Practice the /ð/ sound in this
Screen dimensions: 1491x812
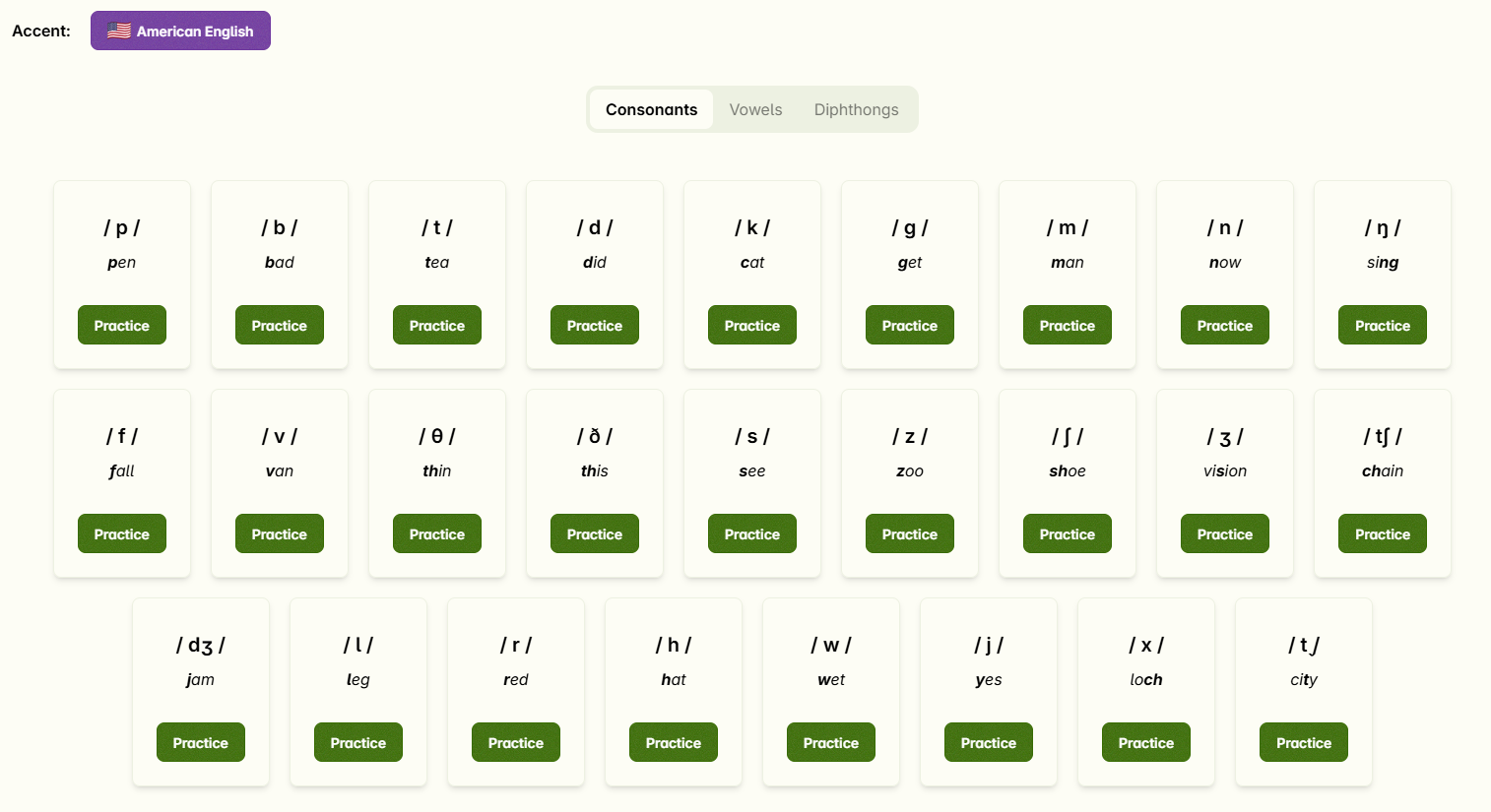[595, 533]
